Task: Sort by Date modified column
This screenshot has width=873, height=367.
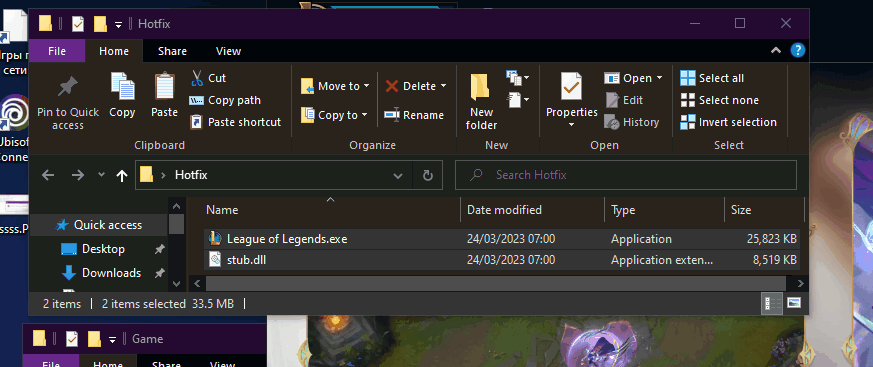Action: 533,210
